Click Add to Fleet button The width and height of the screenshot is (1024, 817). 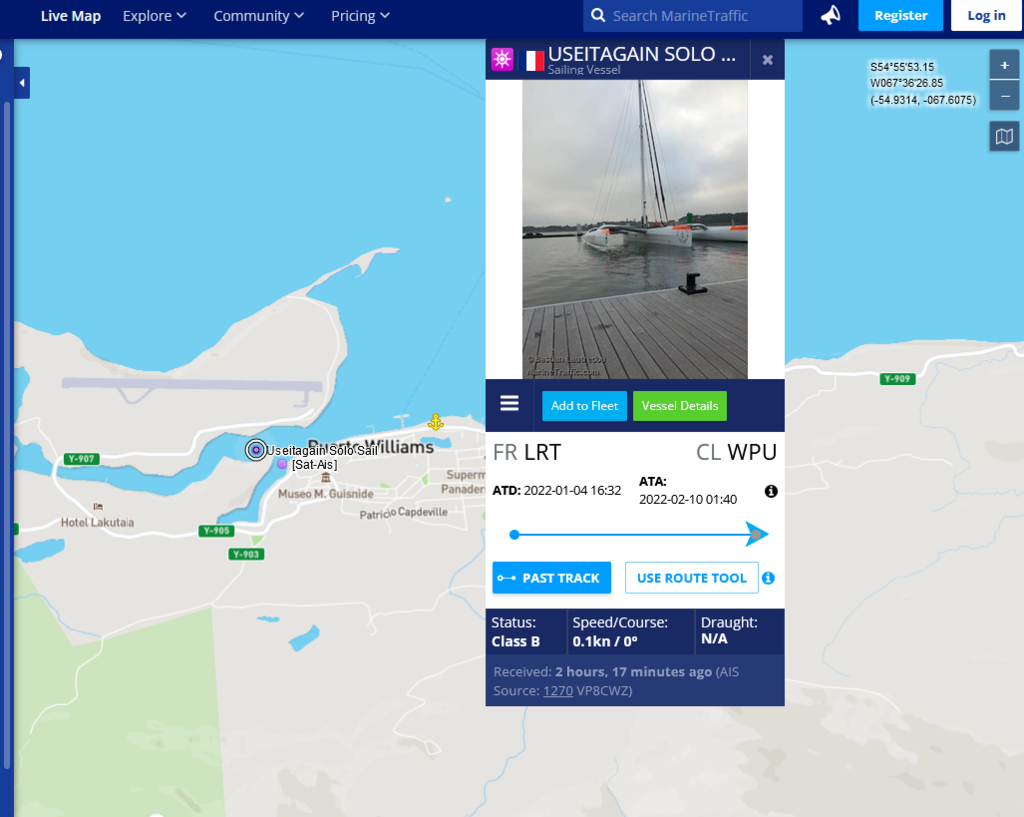(x=584, y=406)
